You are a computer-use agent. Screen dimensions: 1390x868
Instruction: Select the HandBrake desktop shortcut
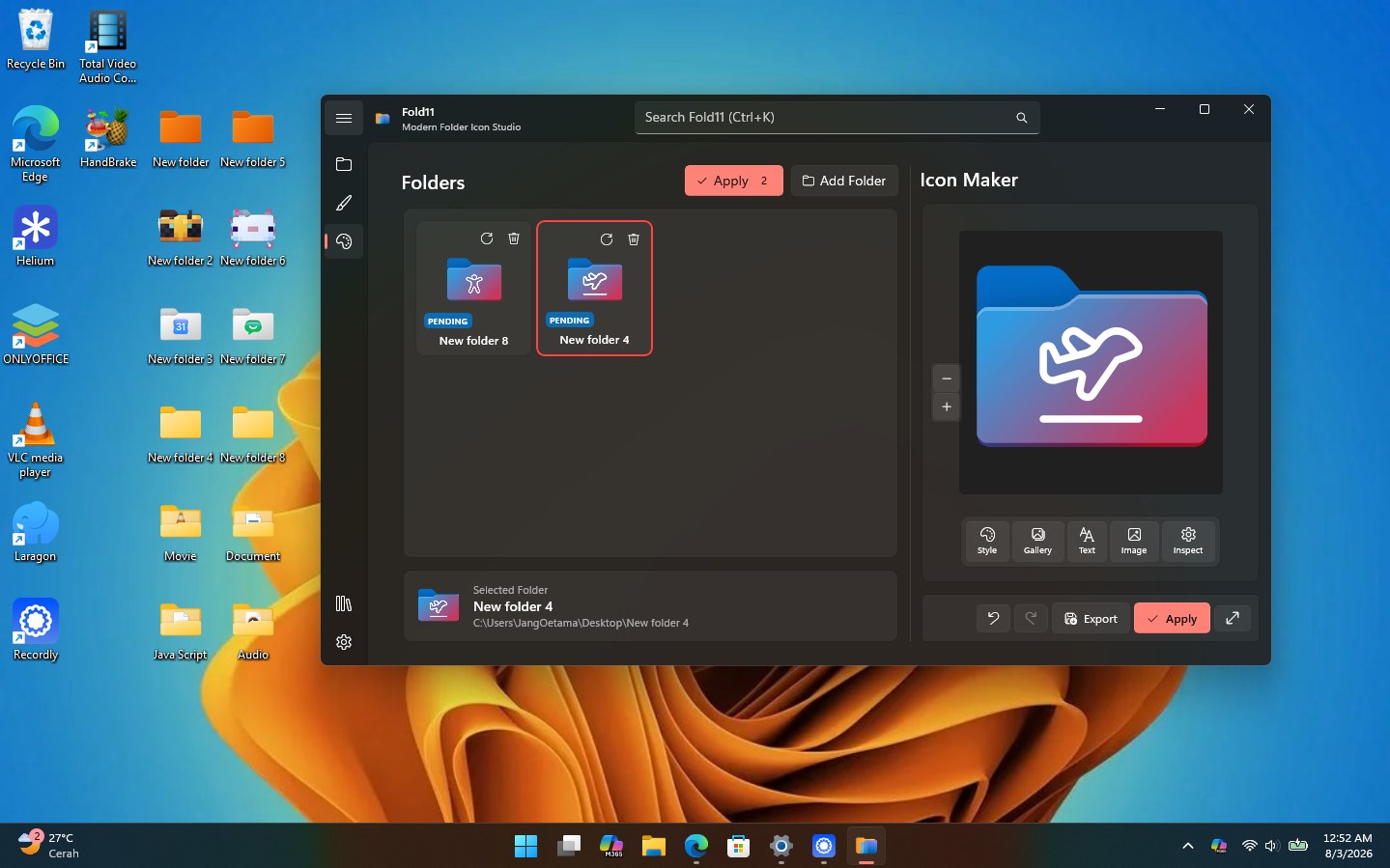[x=108, y=138]
